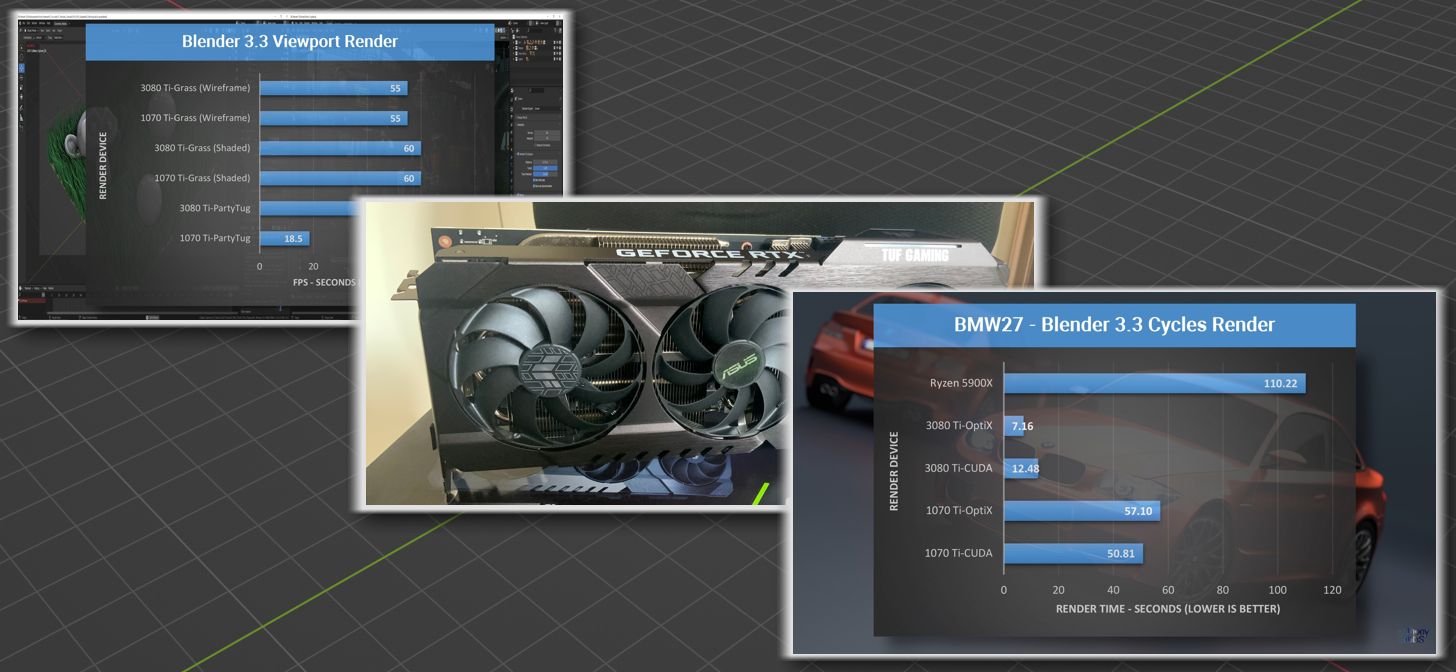The image size is (1456, 672).
Task: Click the 57.10 render time value
Action: pos(1137,511)
